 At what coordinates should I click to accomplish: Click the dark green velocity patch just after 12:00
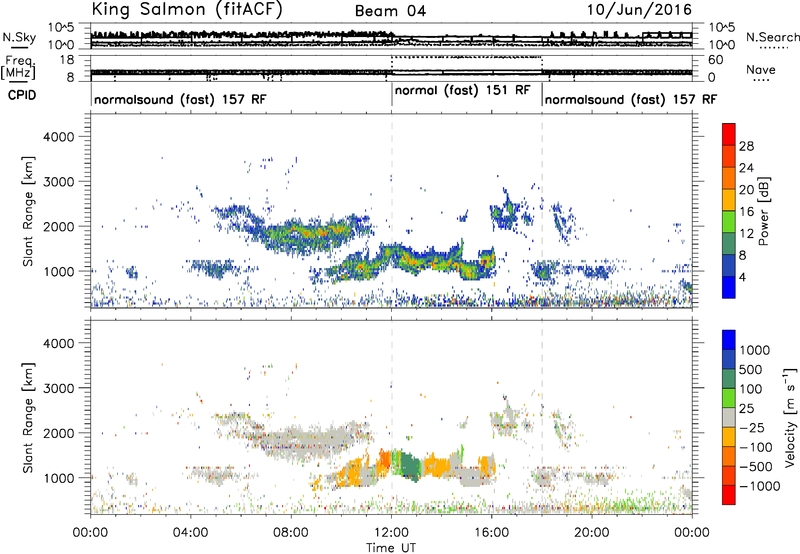pyautogui.click(x=409, y=467)
